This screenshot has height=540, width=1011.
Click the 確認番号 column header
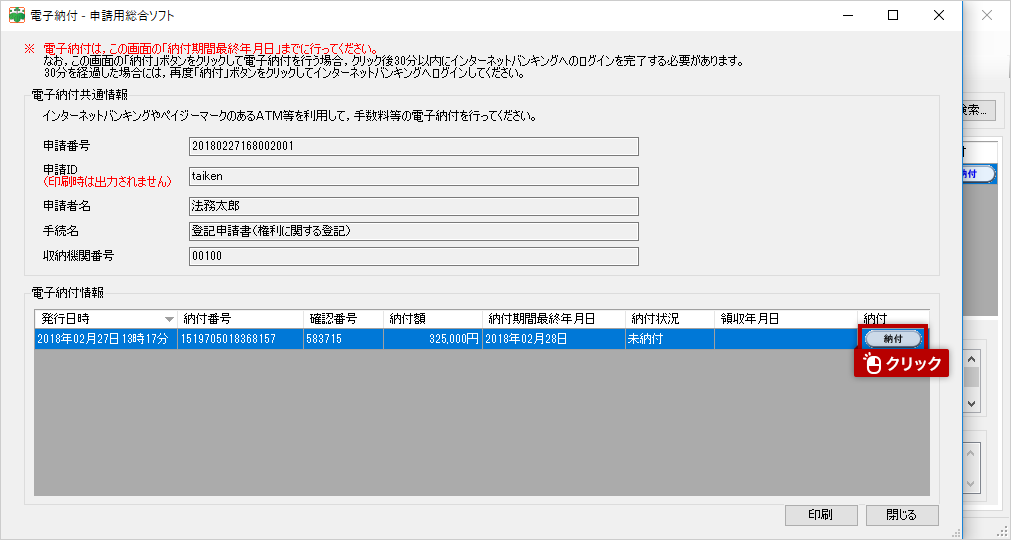(x=344, y=319)
